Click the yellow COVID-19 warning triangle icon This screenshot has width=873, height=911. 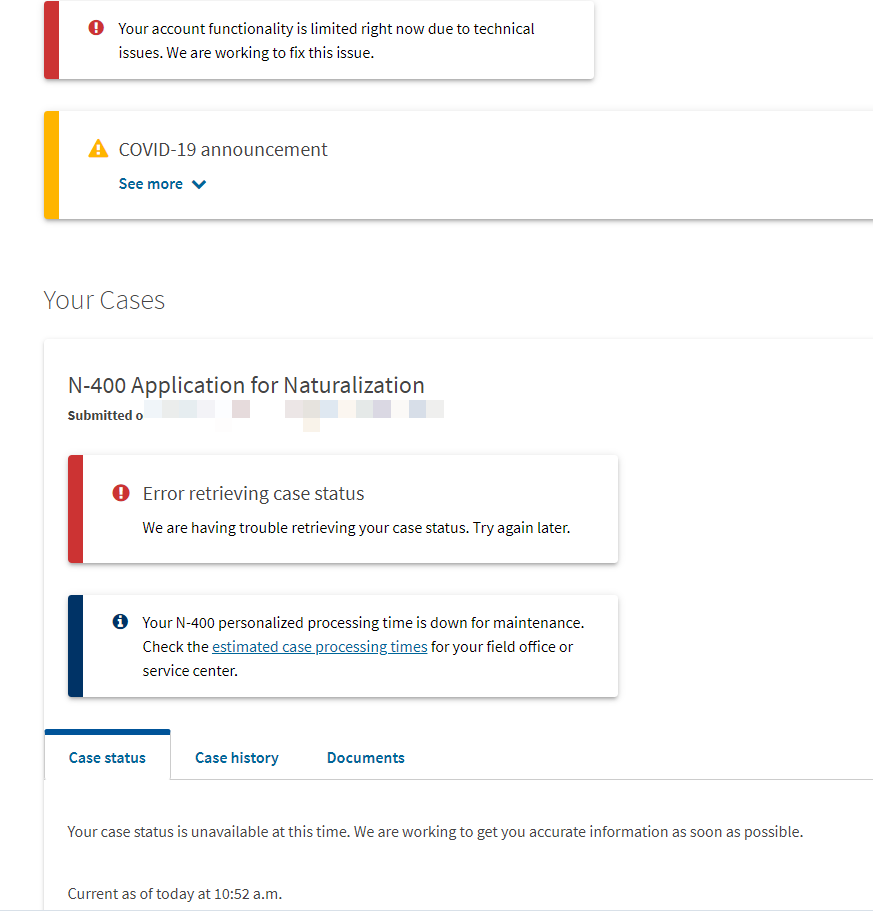(x=98, y=149)
